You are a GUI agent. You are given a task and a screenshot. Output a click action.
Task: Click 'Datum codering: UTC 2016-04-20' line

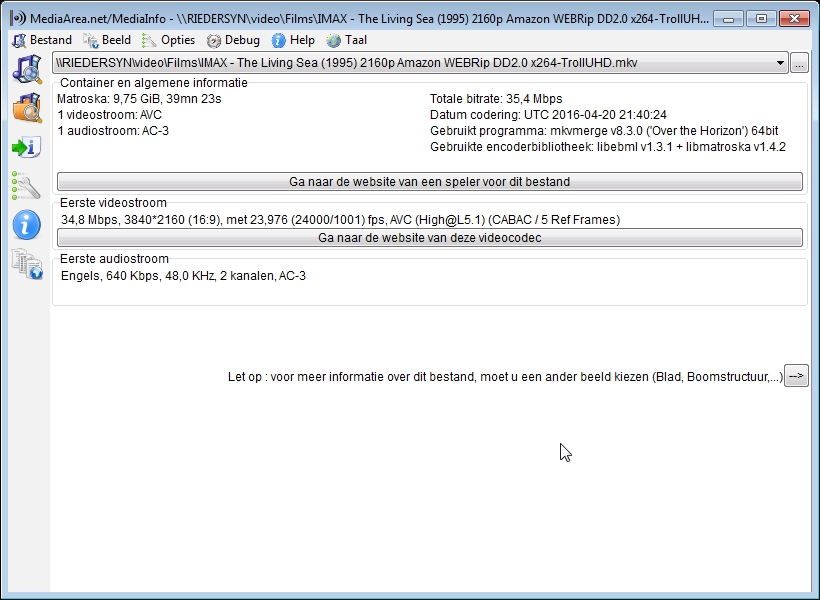(x=548, y=115)
